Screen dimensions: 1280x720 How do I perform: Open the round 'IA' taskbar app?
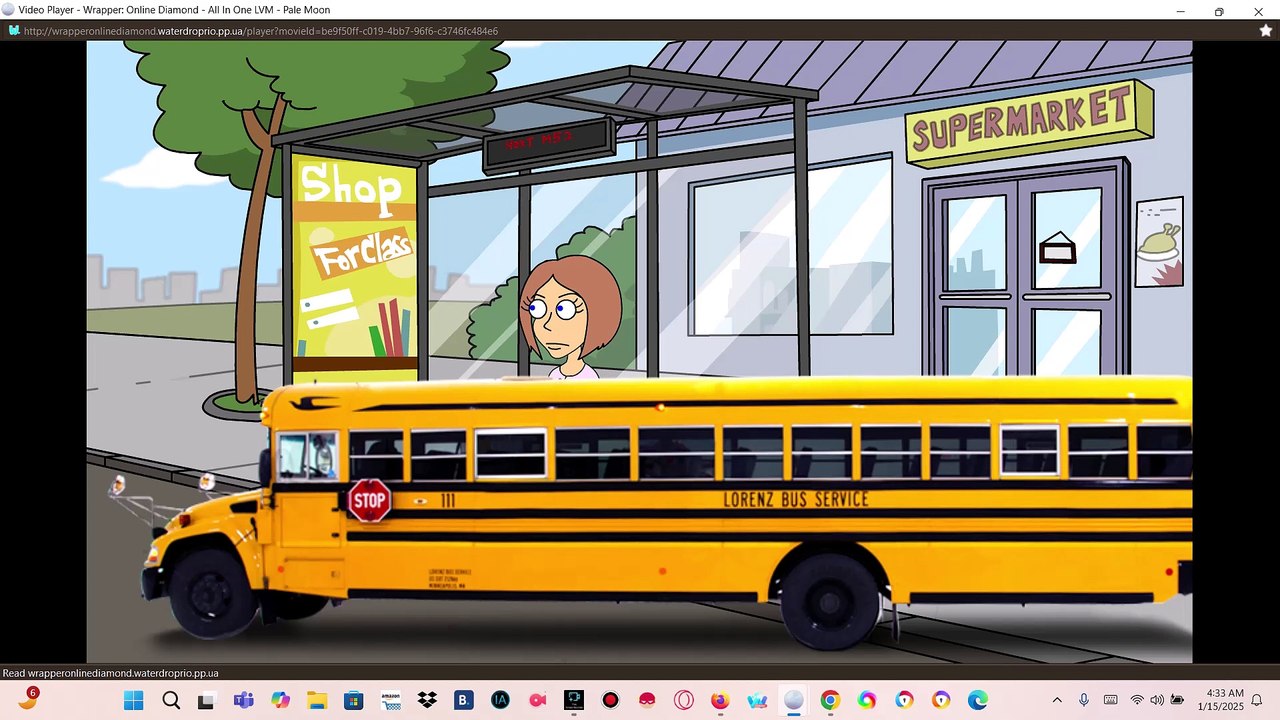coord(500,700)
